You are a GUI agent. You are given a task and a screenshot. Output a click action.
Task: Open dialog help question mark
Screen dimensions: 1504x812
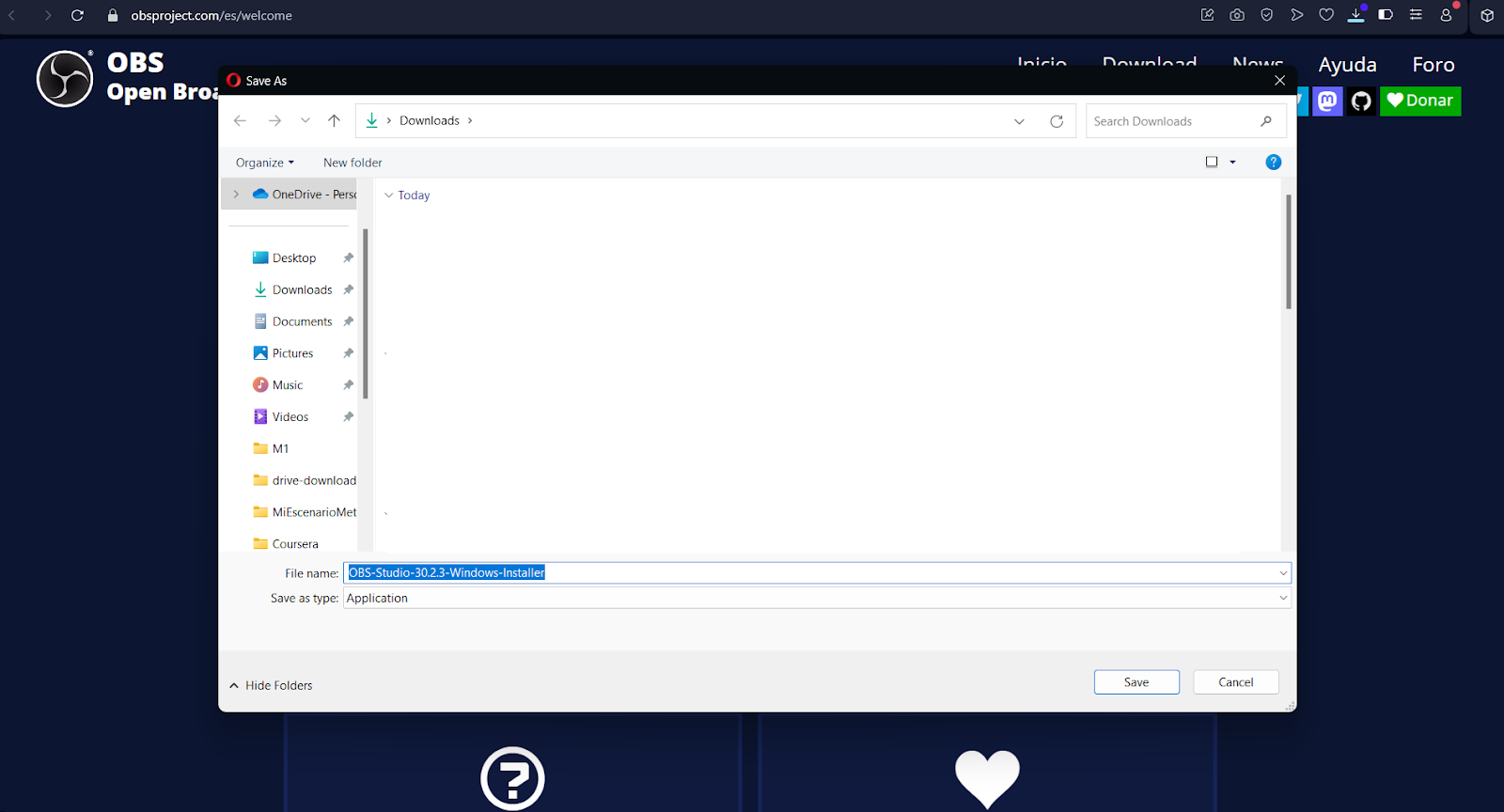(x=1274, y=162)
